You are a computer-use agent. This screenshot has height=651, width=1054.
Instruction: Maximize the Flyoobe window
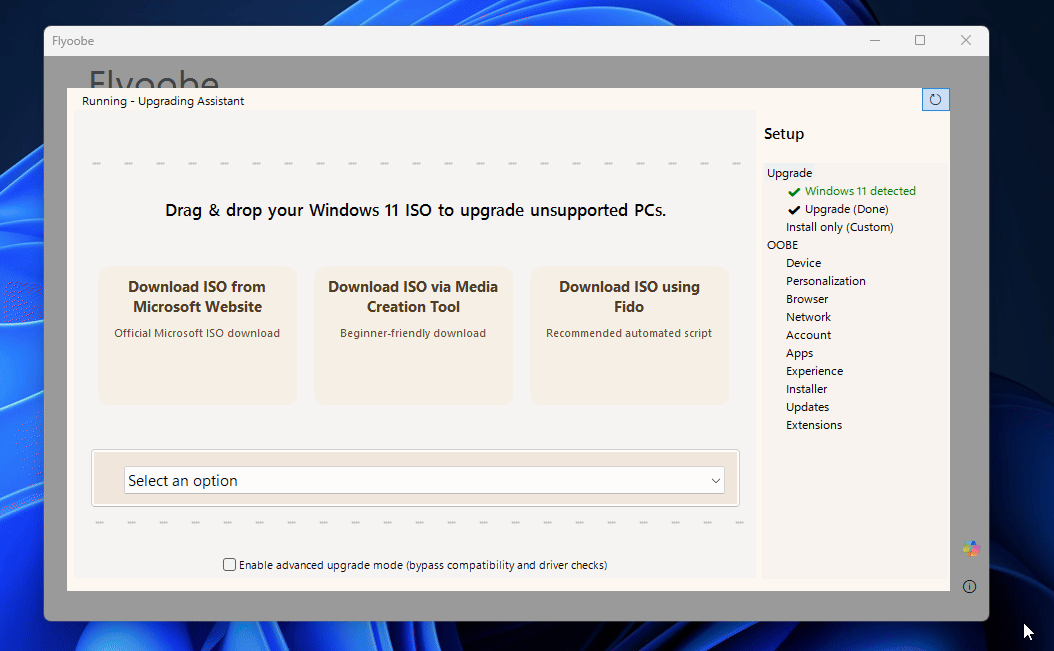pyautogui.click(x=920, y=40)
